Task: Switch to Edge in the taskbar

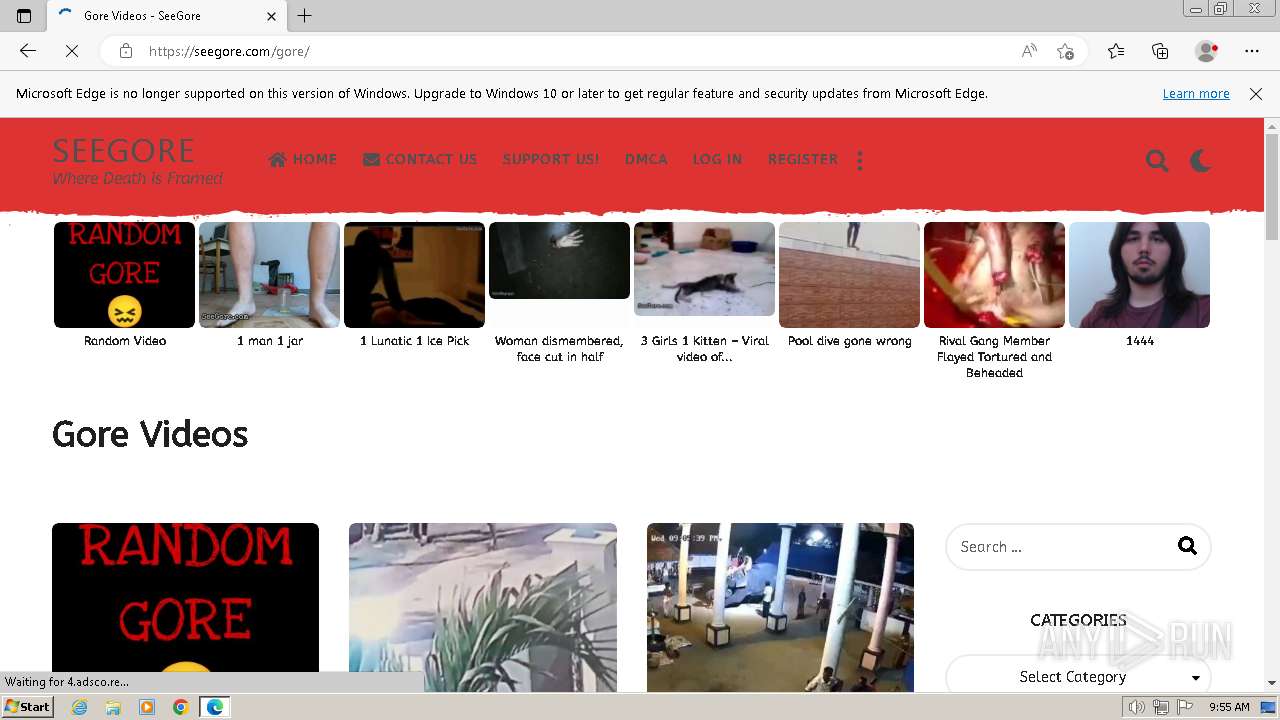Action: click(x=215, y=707)
